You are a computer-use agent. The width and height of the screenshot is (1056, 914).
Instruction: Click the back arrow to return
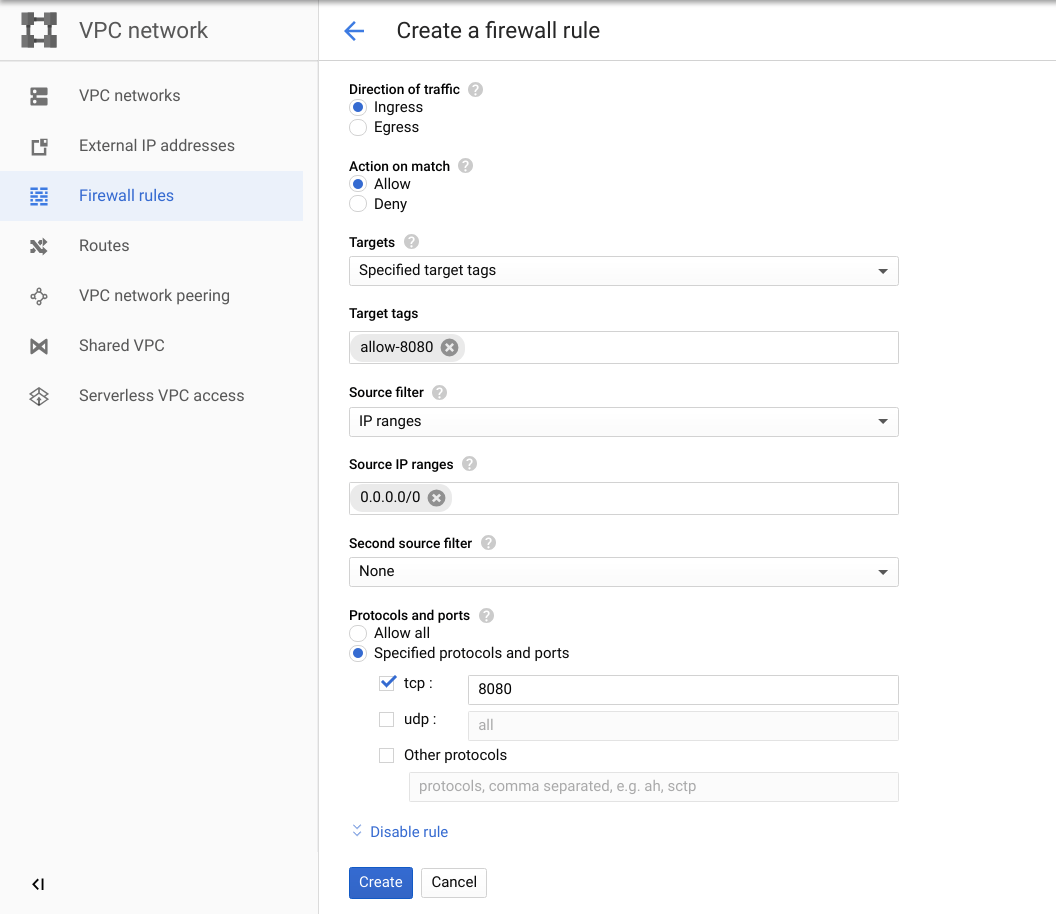click(x=355, y=30)
